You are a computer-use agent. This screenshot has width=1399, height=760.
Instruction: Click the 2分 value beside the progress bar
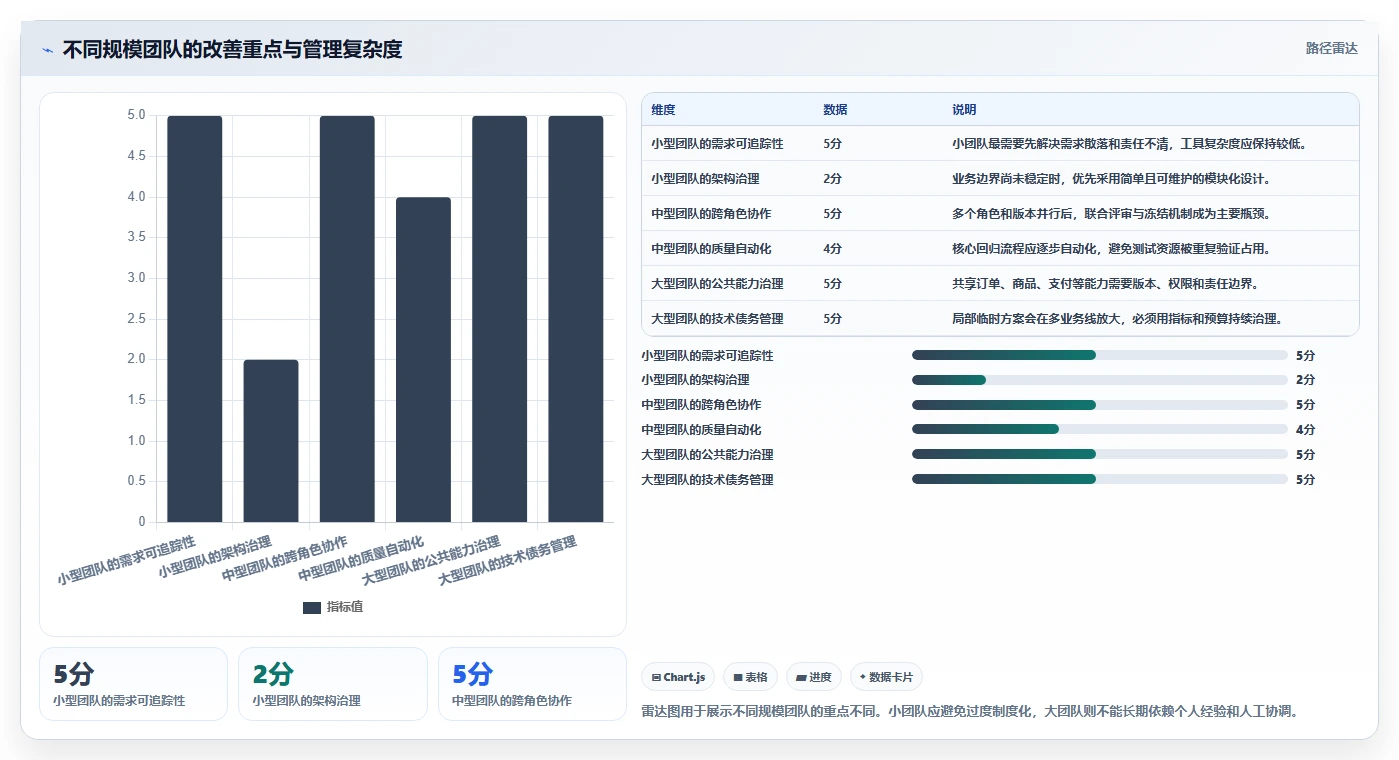tap(1305, 380)
